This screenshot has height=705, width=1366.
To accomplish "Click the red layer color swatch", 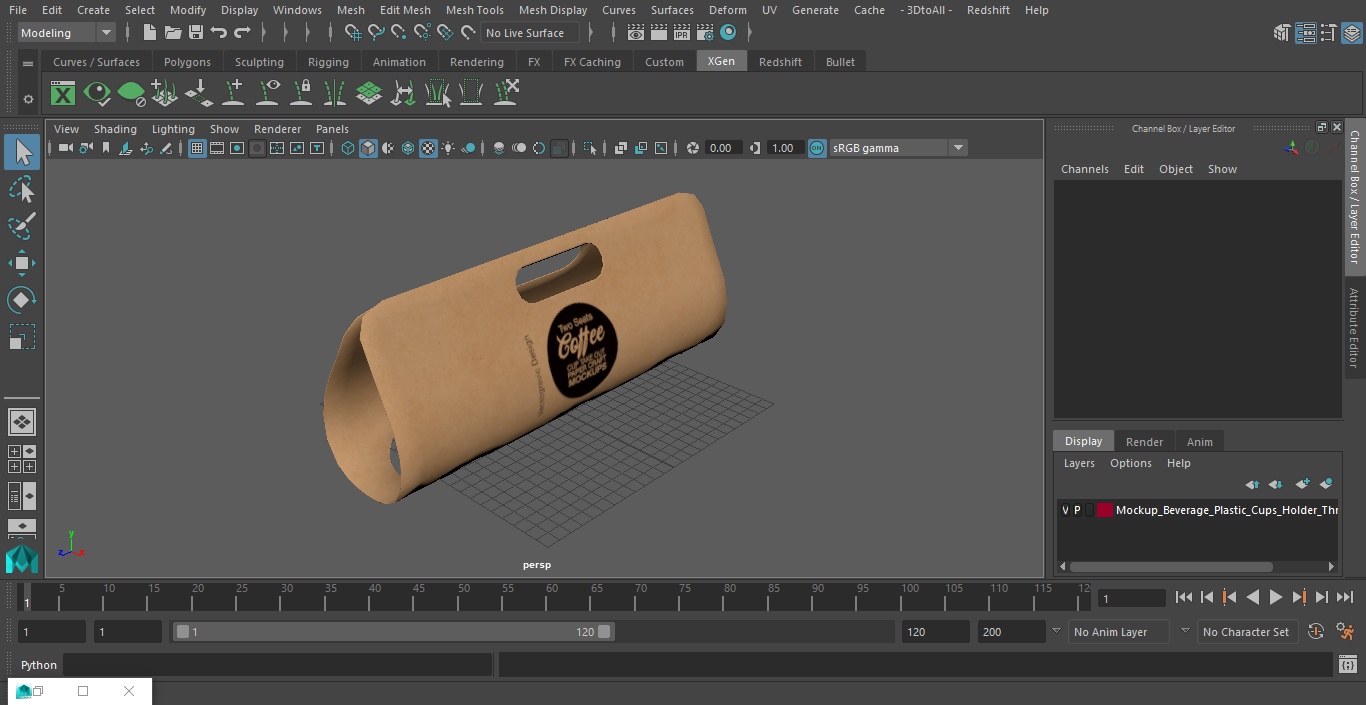I will (x=1104, y=510).
